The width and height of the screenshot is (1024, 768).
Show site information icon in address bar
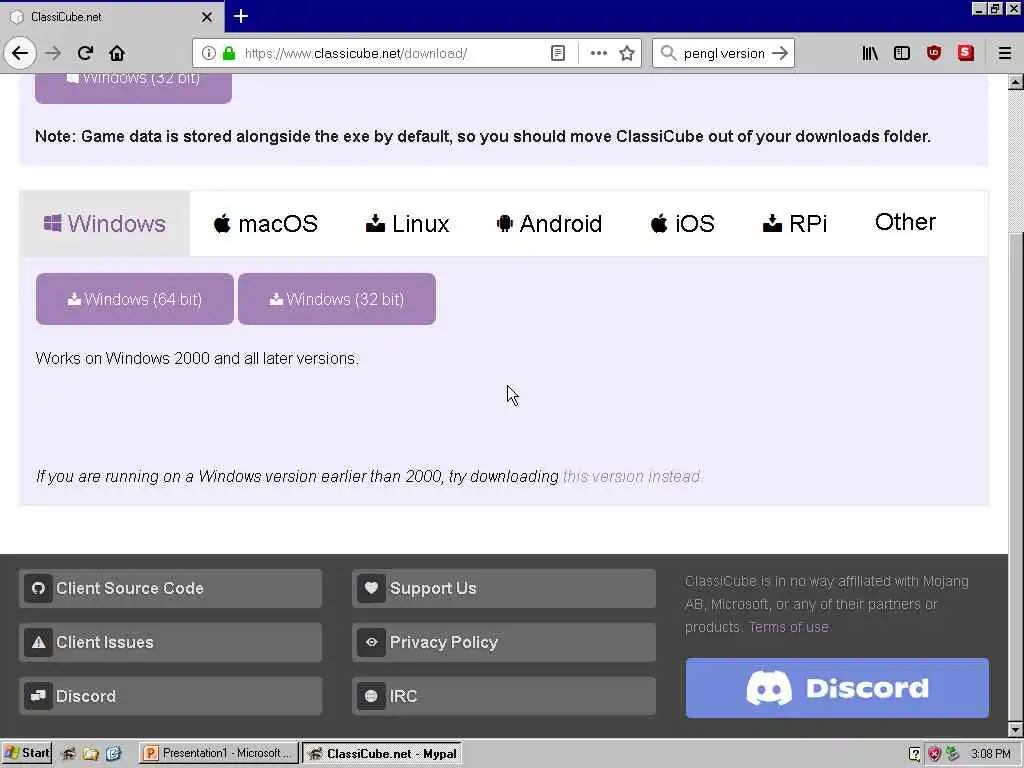[x=208, y=53]
